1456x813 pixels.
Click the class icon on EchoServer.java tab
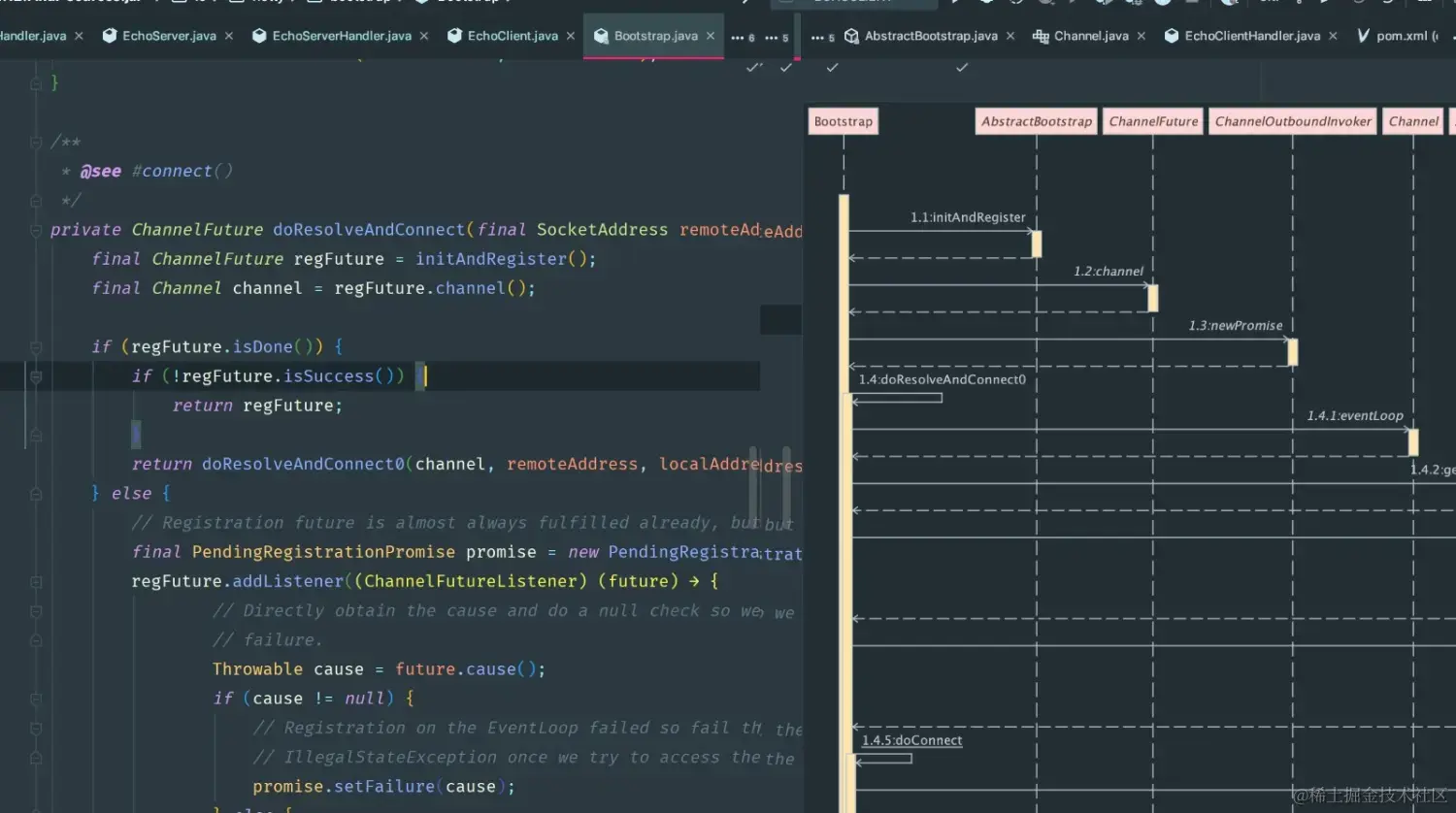tap(109, 36)
